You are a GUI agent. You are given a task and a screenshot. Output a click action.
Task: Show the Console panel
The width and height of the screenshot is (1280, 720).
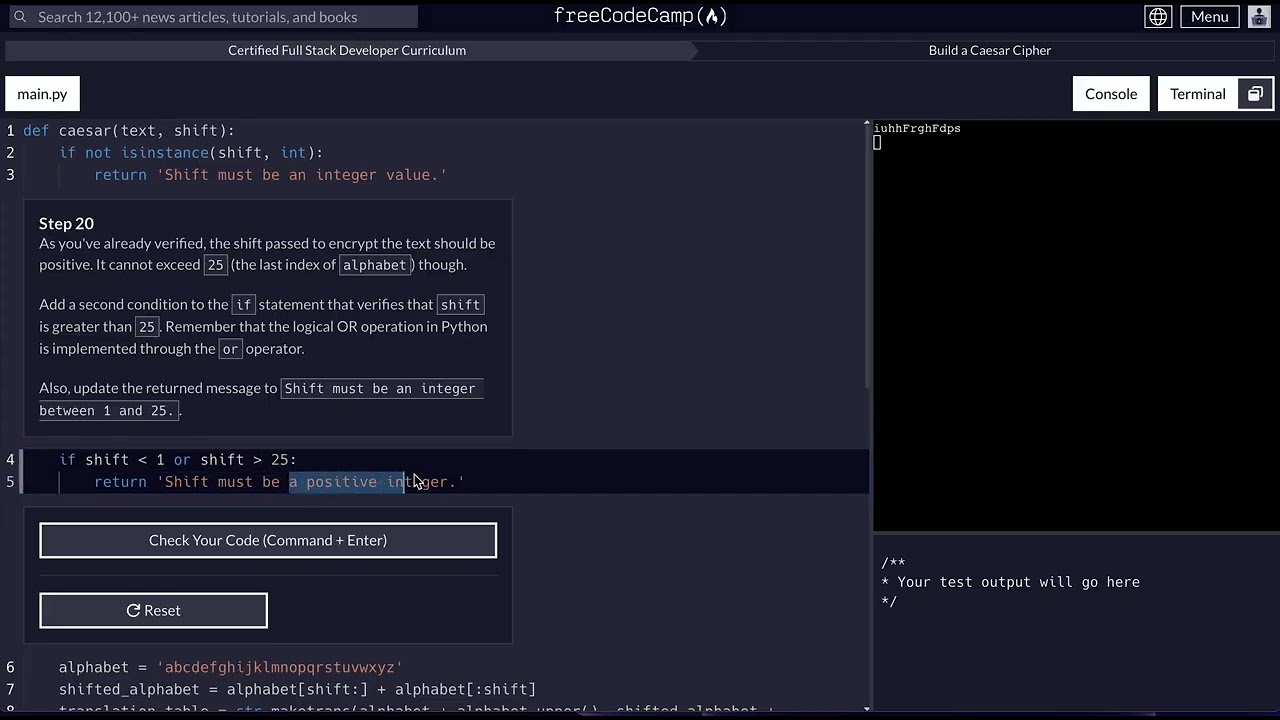pos(1111,94)
